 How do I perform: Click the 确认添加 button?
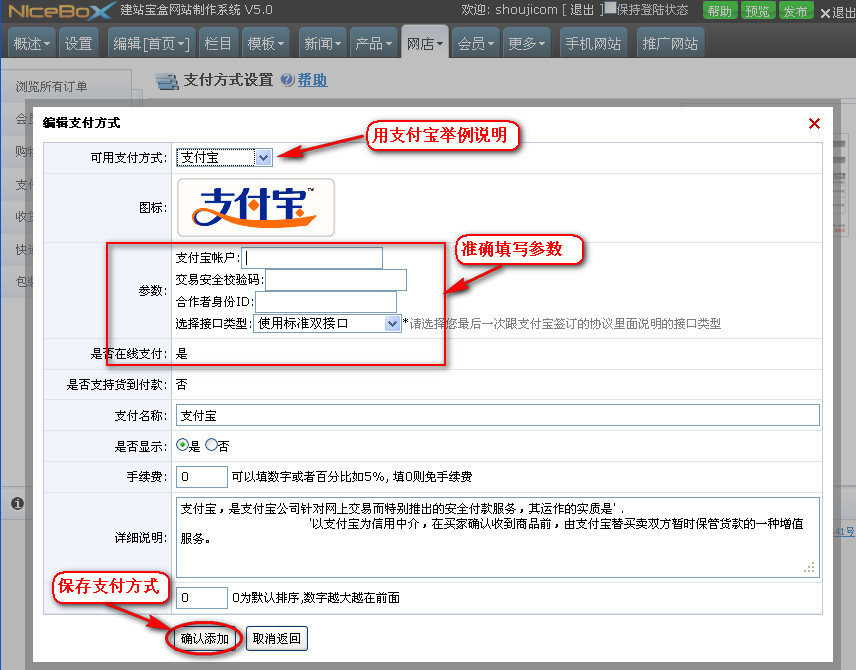204,638
